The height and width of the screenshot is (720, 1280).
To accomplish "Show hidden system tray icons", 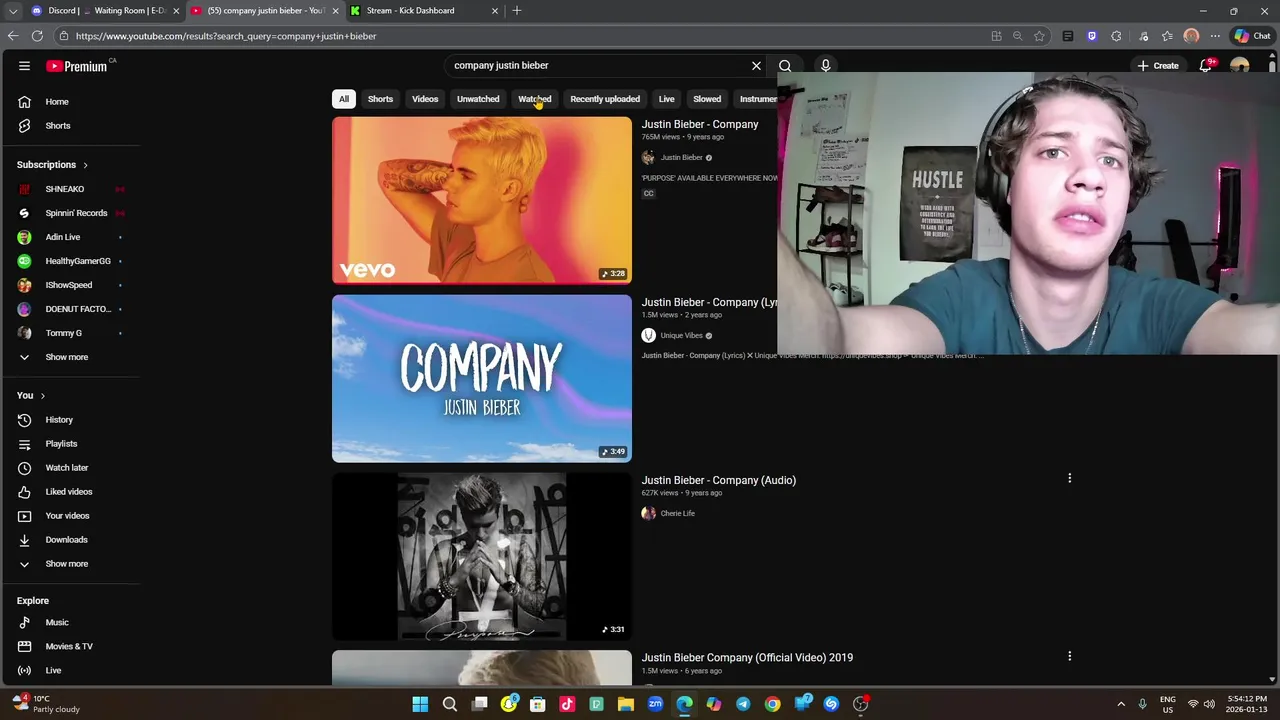I will [1121, 704].
